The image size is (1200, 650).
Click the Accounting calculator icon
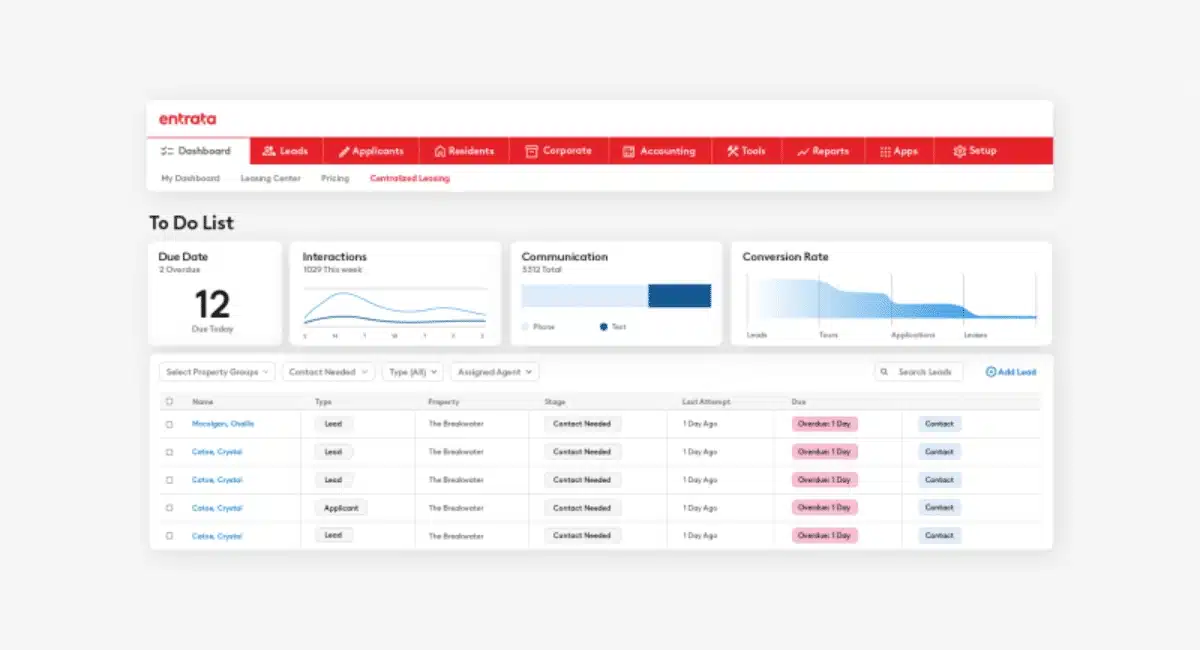click(x=629, y=151)
